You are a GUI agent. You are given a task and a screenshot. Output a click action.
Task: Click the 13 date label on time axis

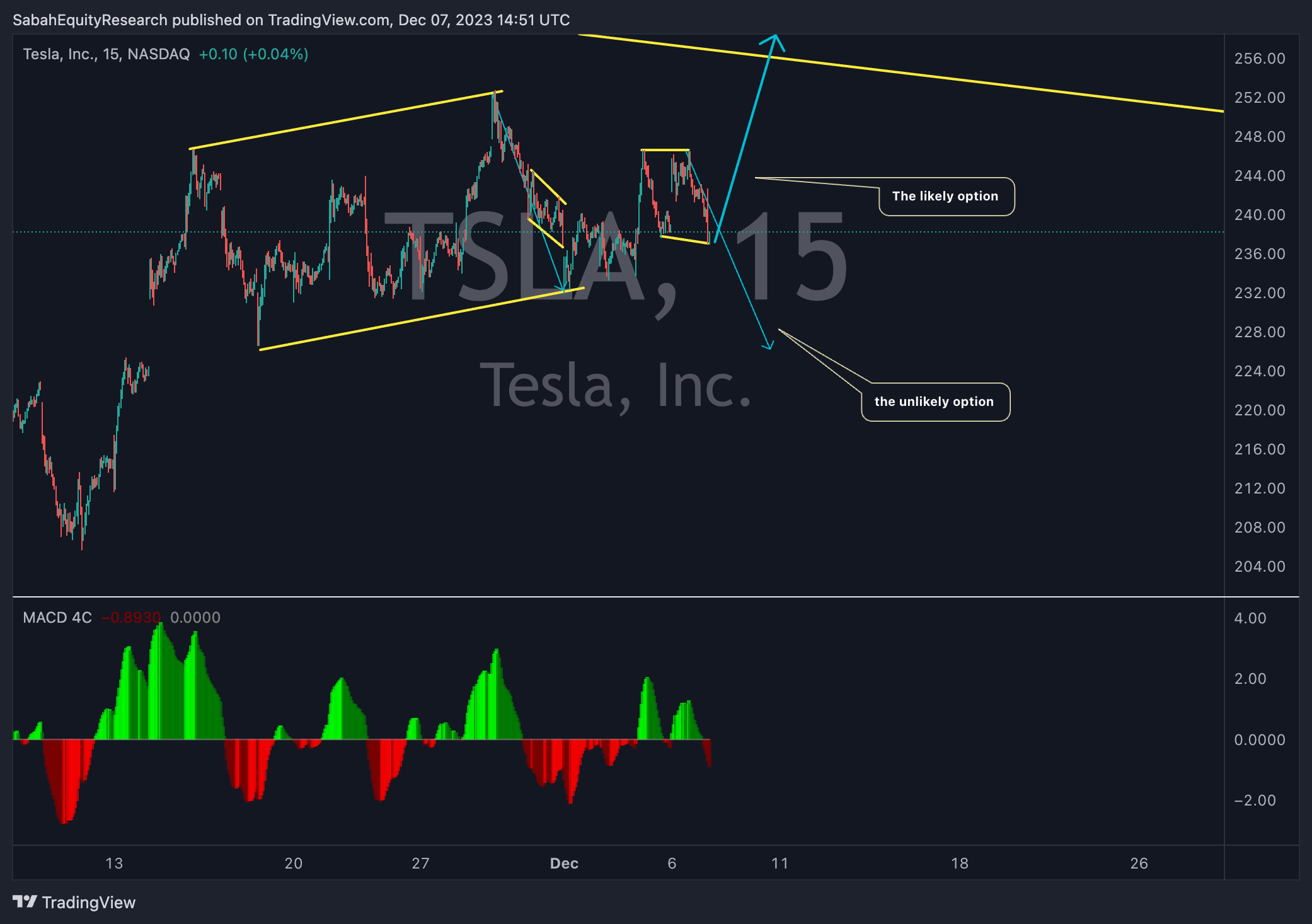pos(114,863)
